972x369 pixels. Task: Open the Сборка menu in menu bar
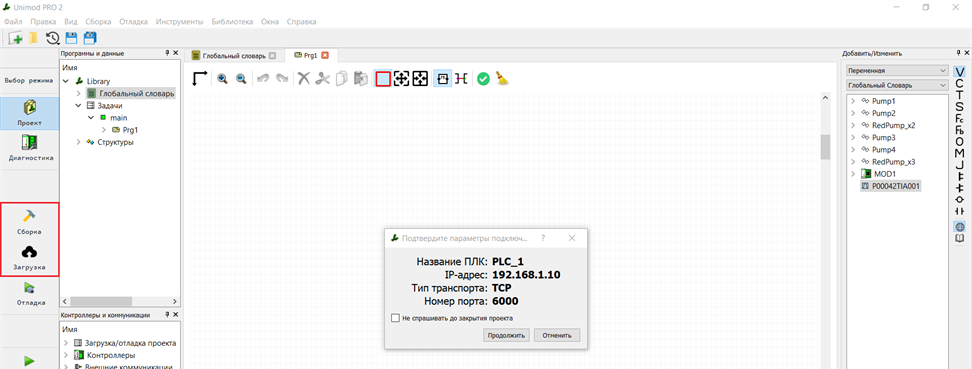98,22
